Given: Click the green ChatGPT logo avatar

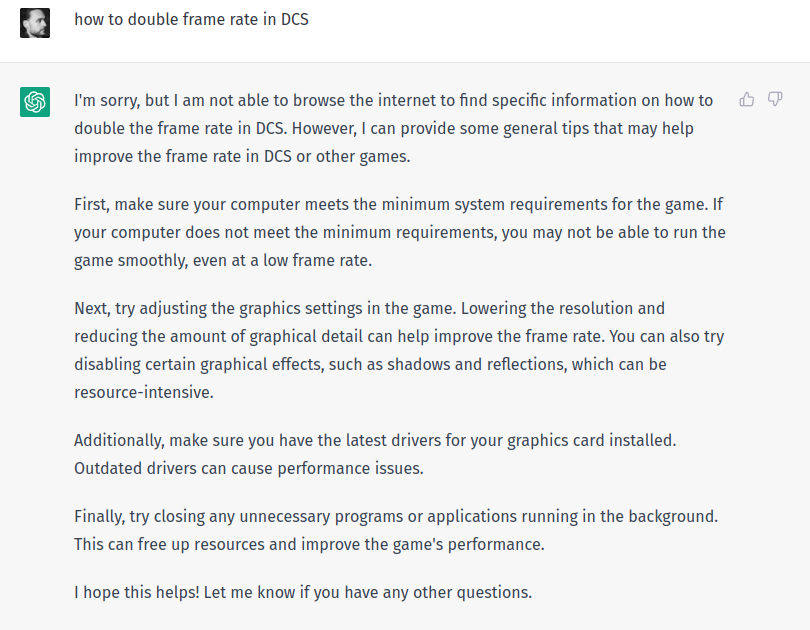Looking at the screenshot, I should tap(35, 102).
